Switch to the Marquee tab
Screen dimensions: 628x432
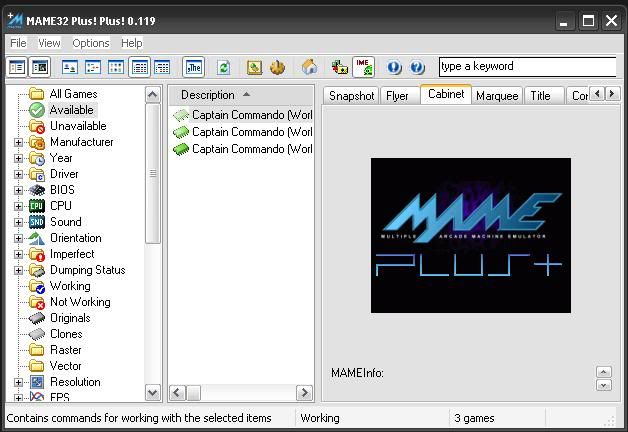(x=497, y=96)
